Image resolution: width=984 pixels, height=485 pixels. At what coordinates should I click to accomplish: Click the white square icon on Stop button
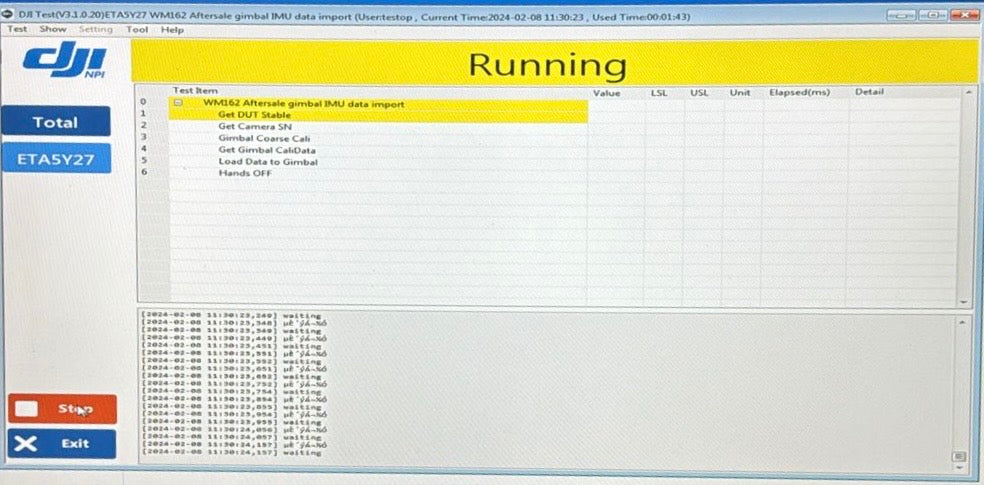27,408
